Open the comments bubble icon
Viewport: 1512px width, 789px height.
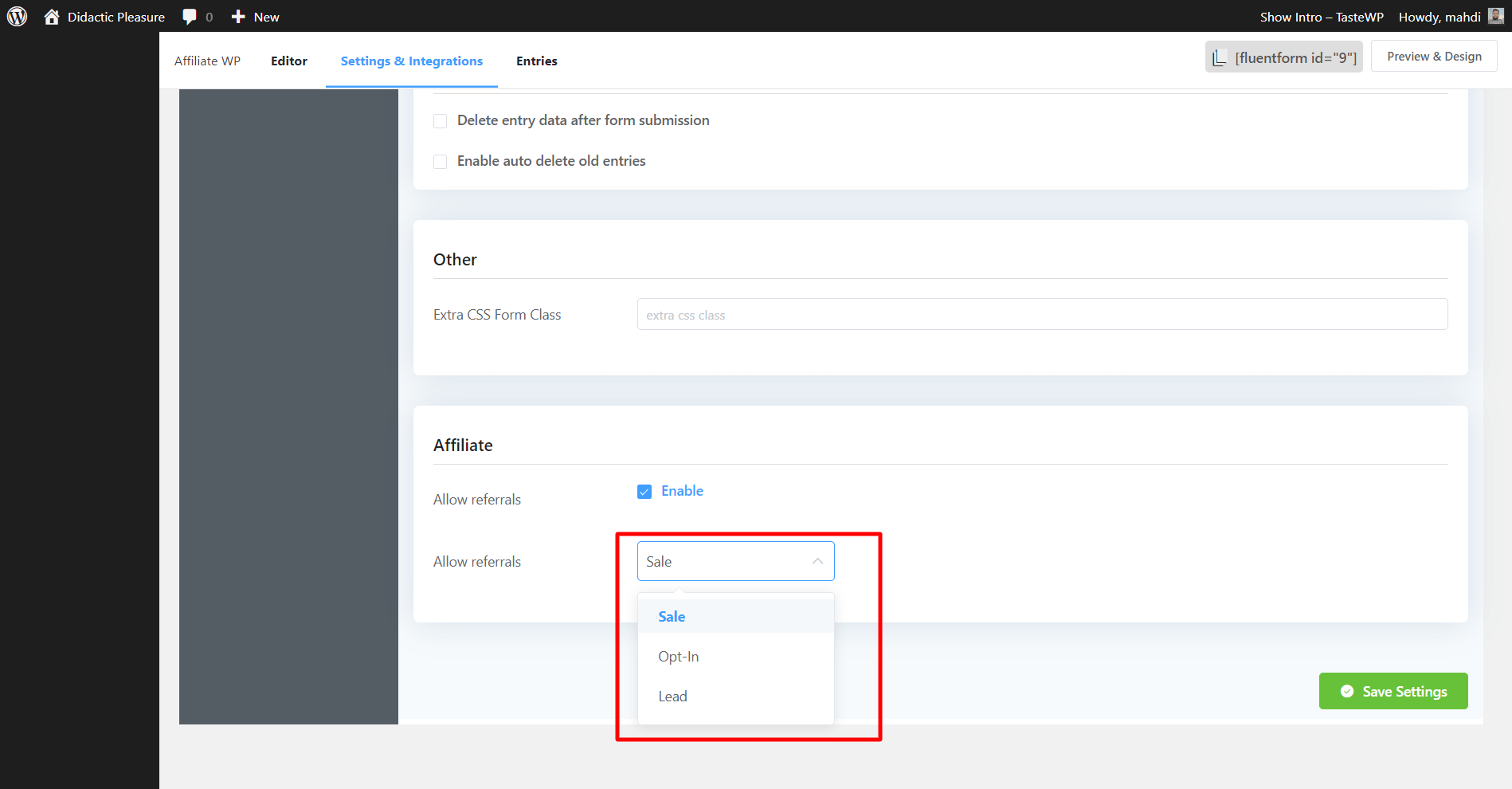click(x=190, y=17)
